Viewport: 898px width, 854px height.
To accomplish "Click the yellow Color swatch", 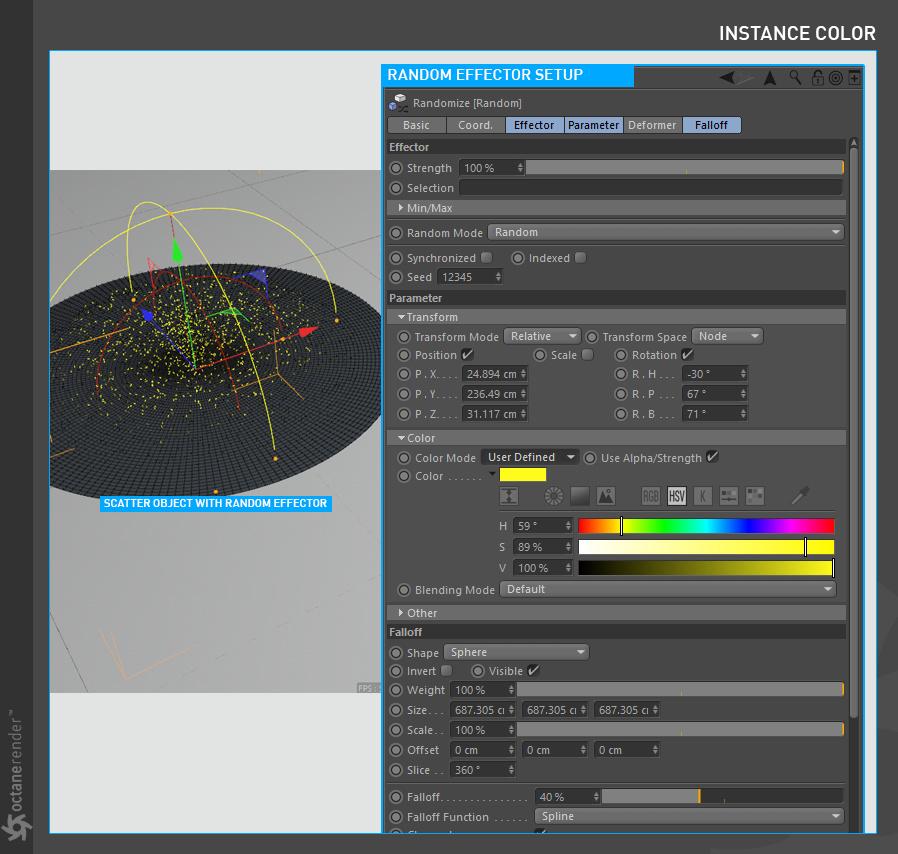I will coord(523,475).
